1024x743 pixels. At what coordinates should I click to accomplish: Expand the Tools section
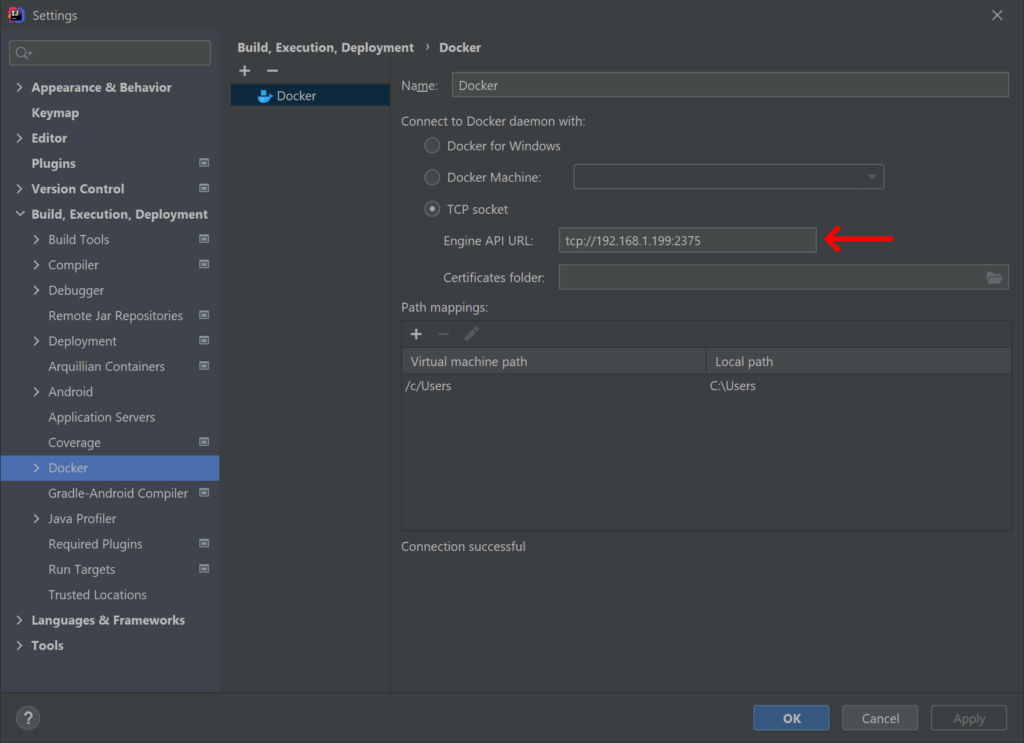[19, 646]
